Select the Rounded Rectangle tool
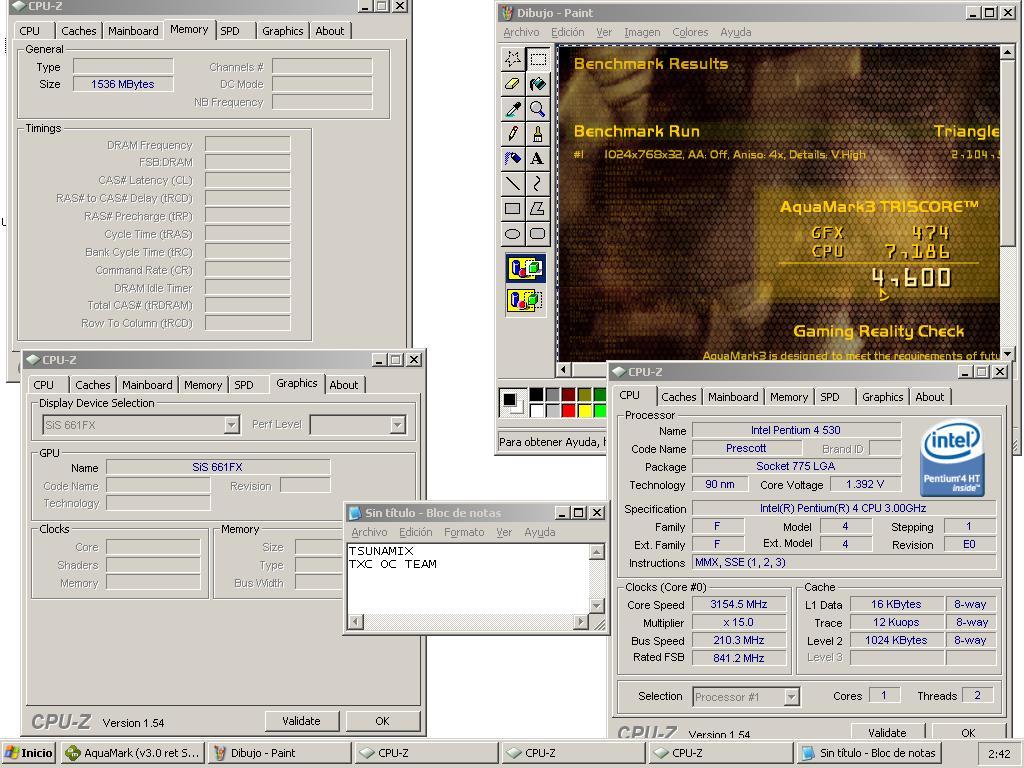Screen dimensions: 1024x768 pos(537,233)
